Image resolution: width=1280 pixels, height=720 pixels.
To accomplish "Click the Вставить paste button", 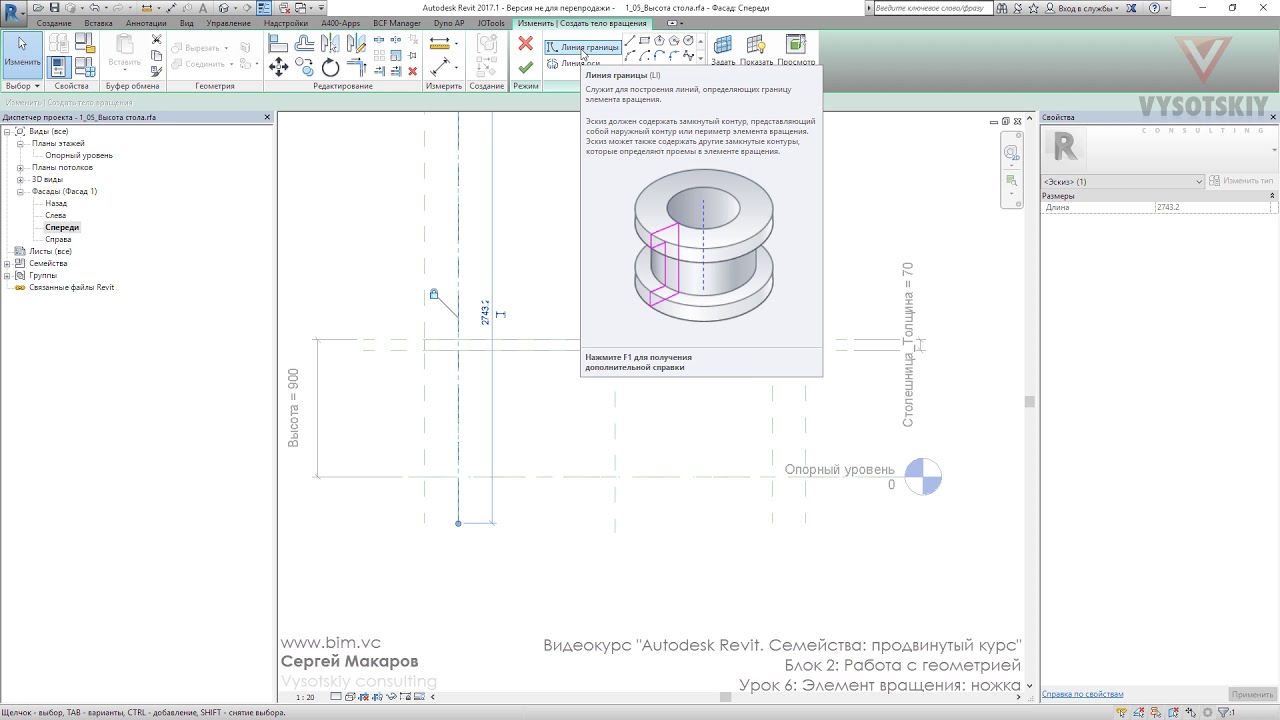I will point(125,54).
